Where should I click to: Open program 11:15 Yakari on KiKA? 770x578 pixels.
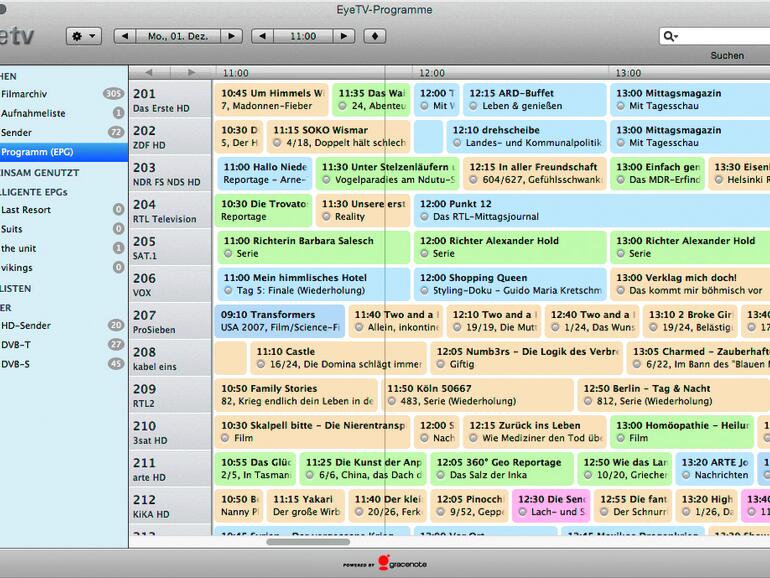(x=306, y=505)
